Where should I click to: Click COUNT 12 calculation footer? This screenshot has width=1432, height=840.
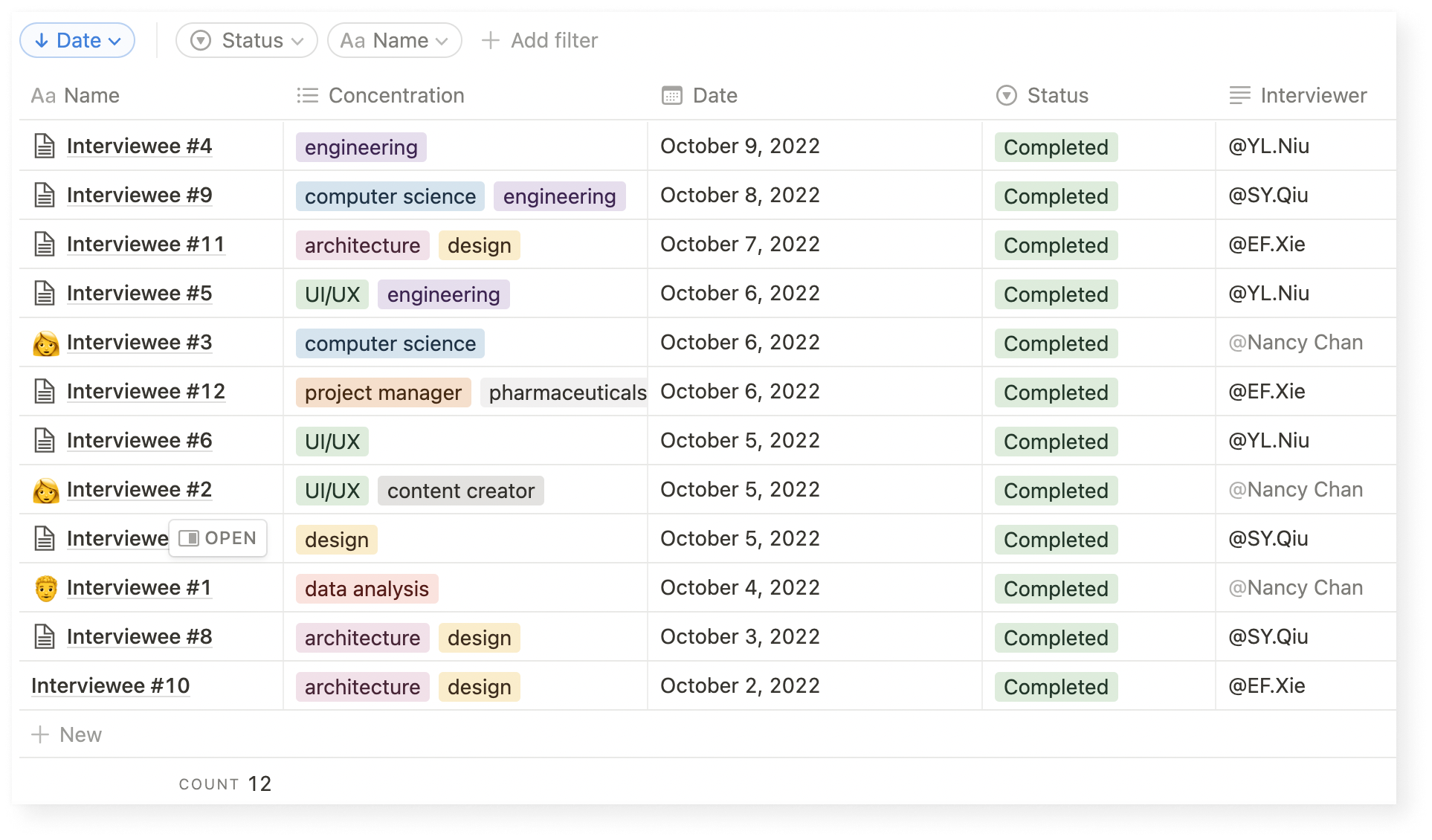point(225,784)
